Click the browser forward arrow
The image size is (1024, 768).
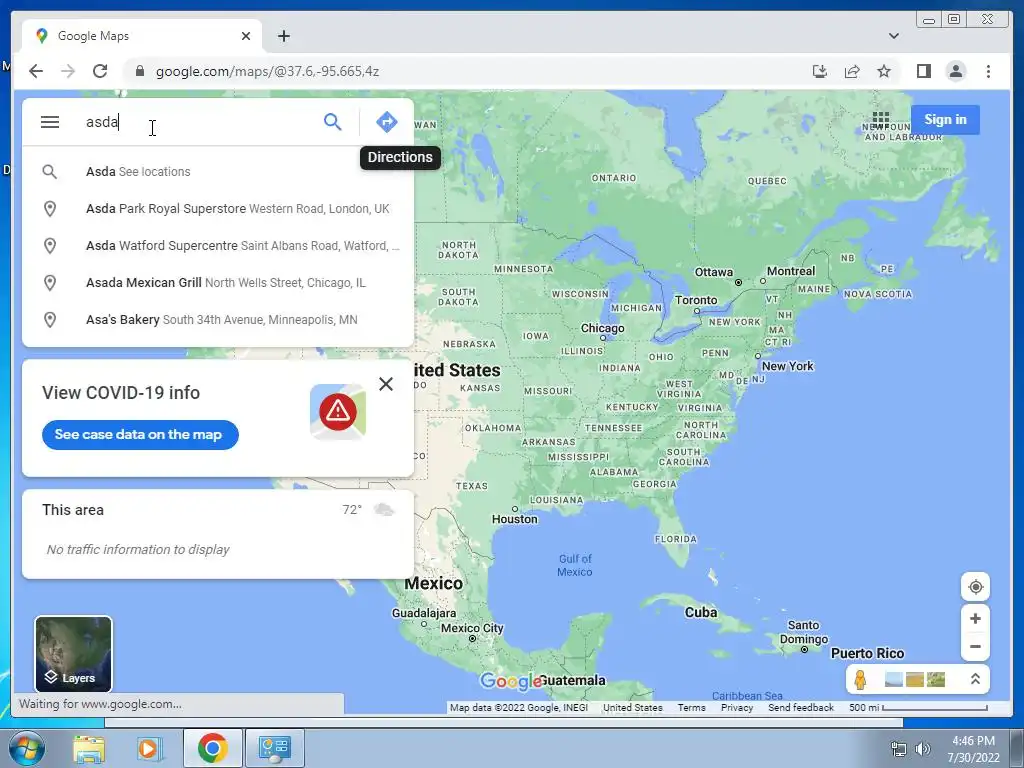point(68,71)
